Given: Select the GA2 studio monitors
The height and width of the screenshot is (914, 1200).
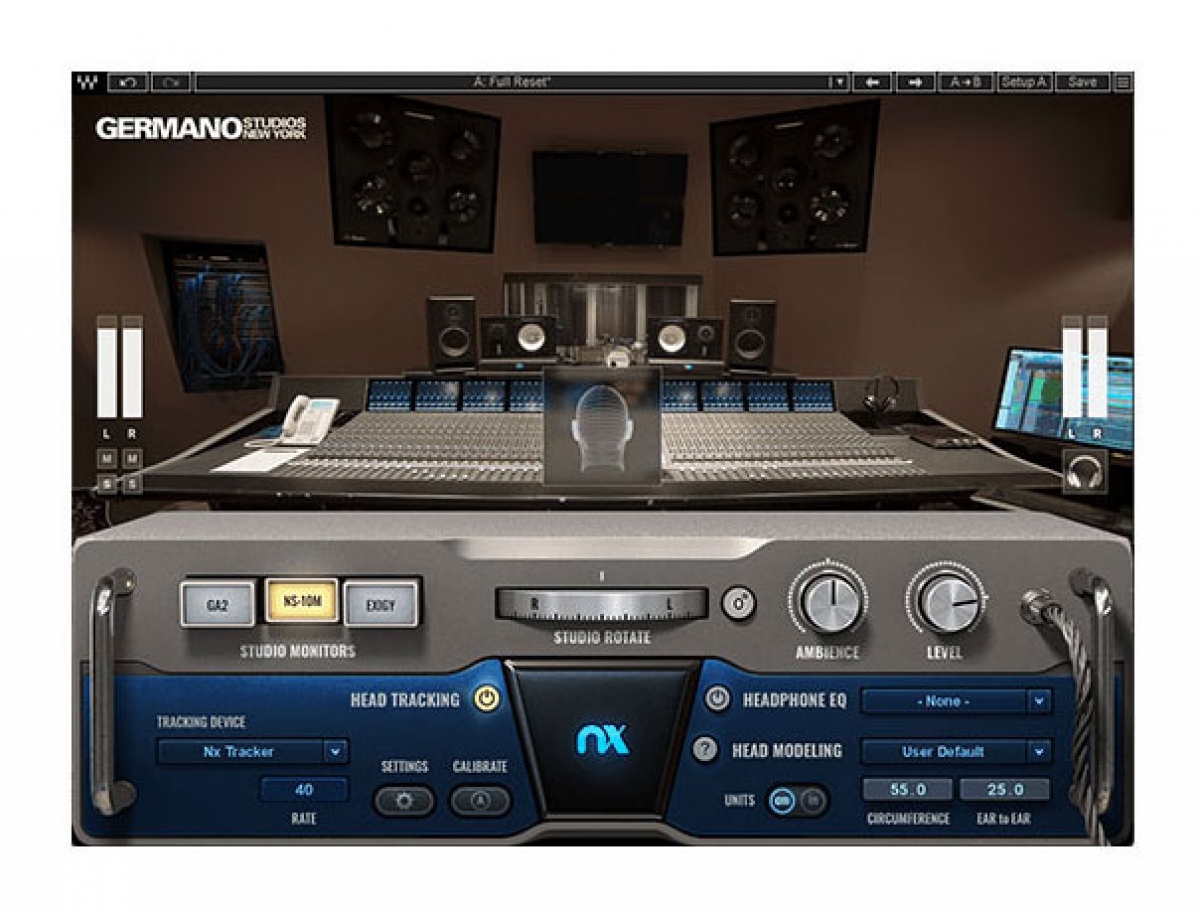Looking at the screenshot, I should click(217, 604).
